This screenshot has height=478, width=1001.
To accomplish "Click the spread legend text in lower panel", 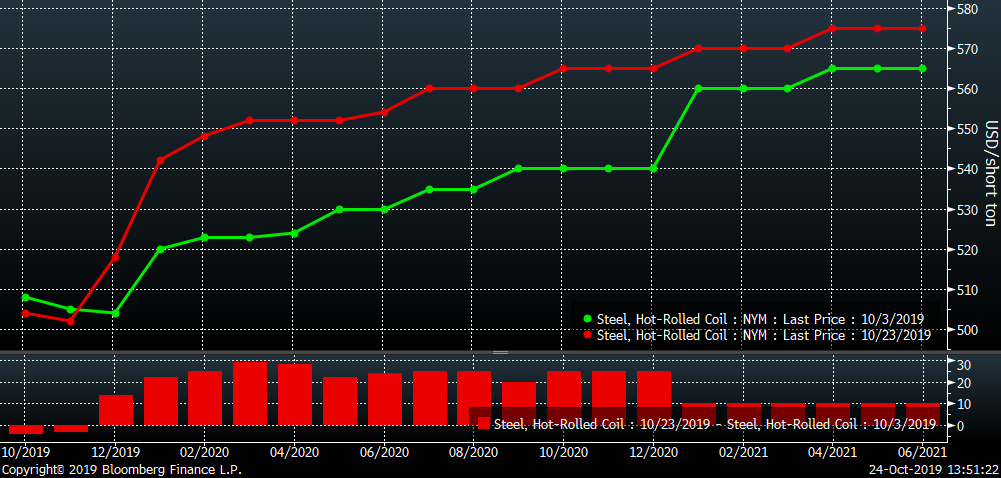I will [715, 424].
